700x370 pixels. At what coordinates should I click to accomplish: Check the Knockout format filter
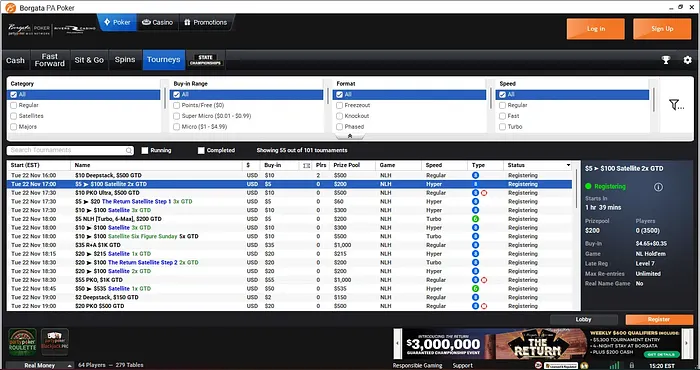(x=339, y=116)
